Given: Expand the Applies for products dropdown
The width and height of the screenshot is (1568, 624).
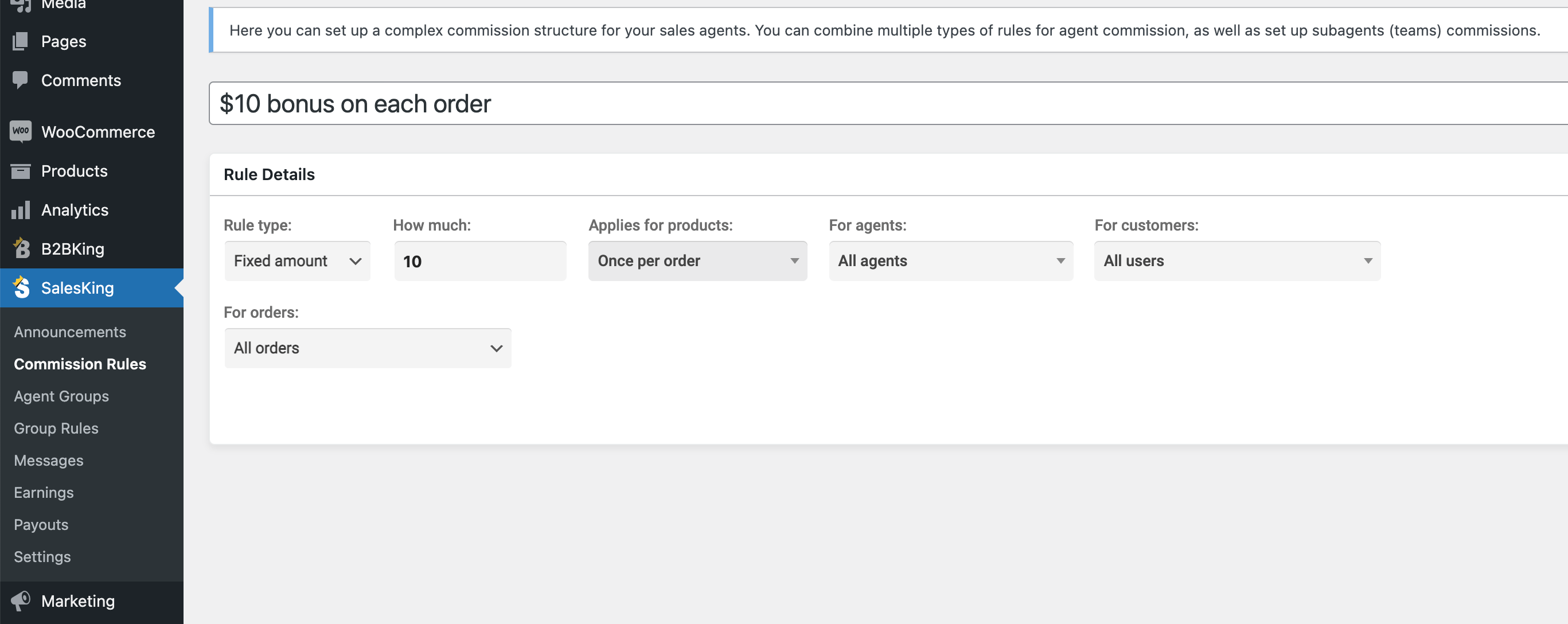Looking at the screenshot, I should coord(697,260).
